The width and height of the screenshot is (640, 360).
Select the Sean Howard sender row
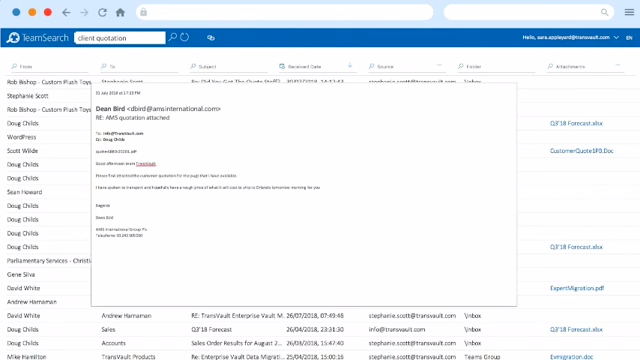24,192
